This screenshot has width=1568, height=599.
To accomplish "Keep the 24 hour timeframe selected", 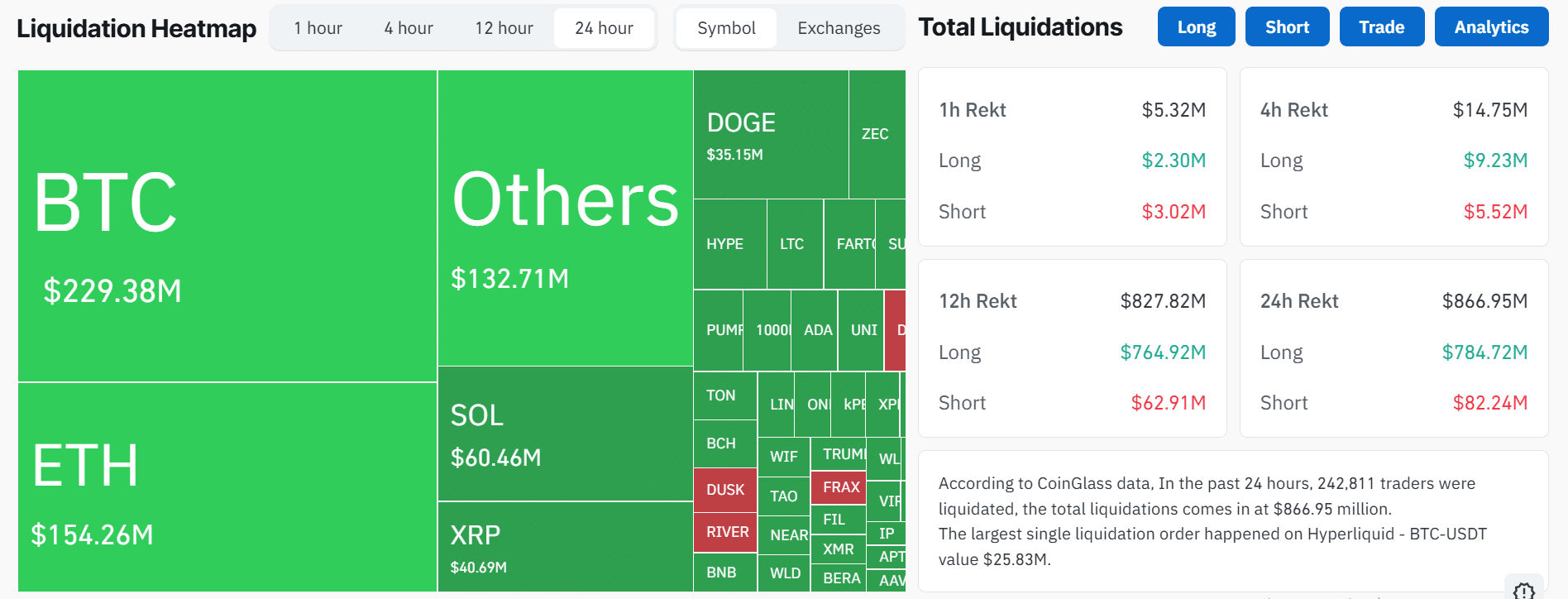I will pos(604,27).
